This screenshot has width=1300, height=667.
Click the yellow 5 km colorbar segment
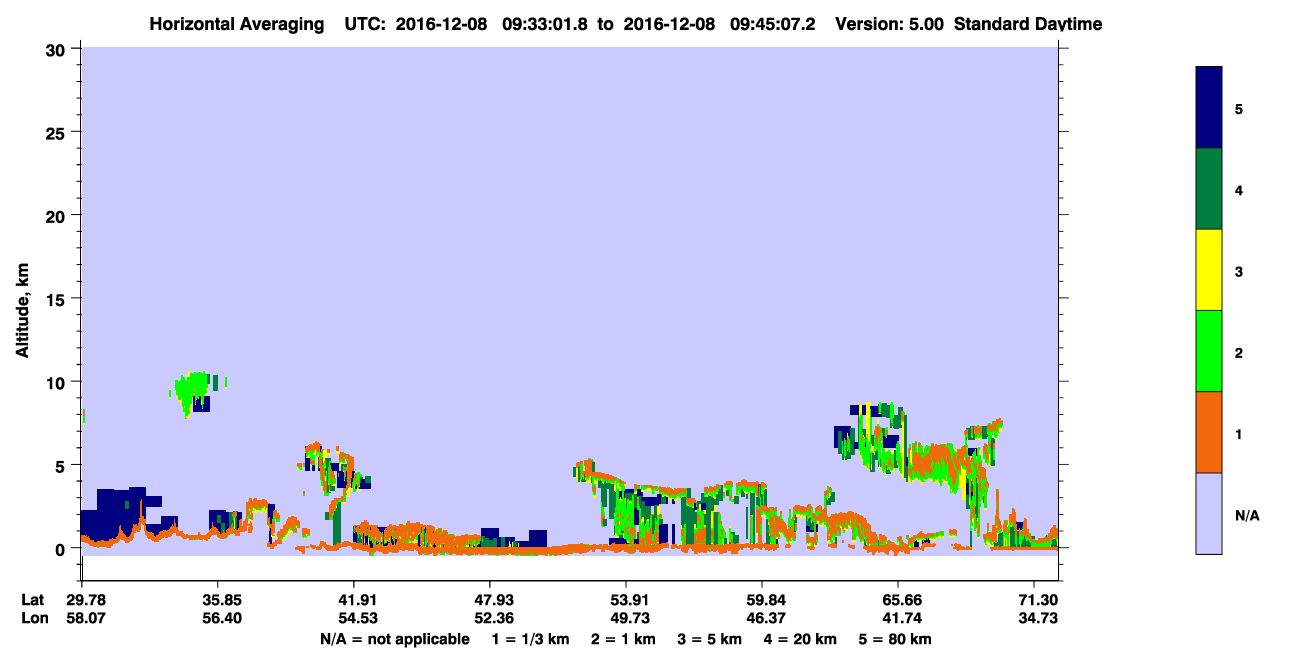click(x=1209, y=270)
